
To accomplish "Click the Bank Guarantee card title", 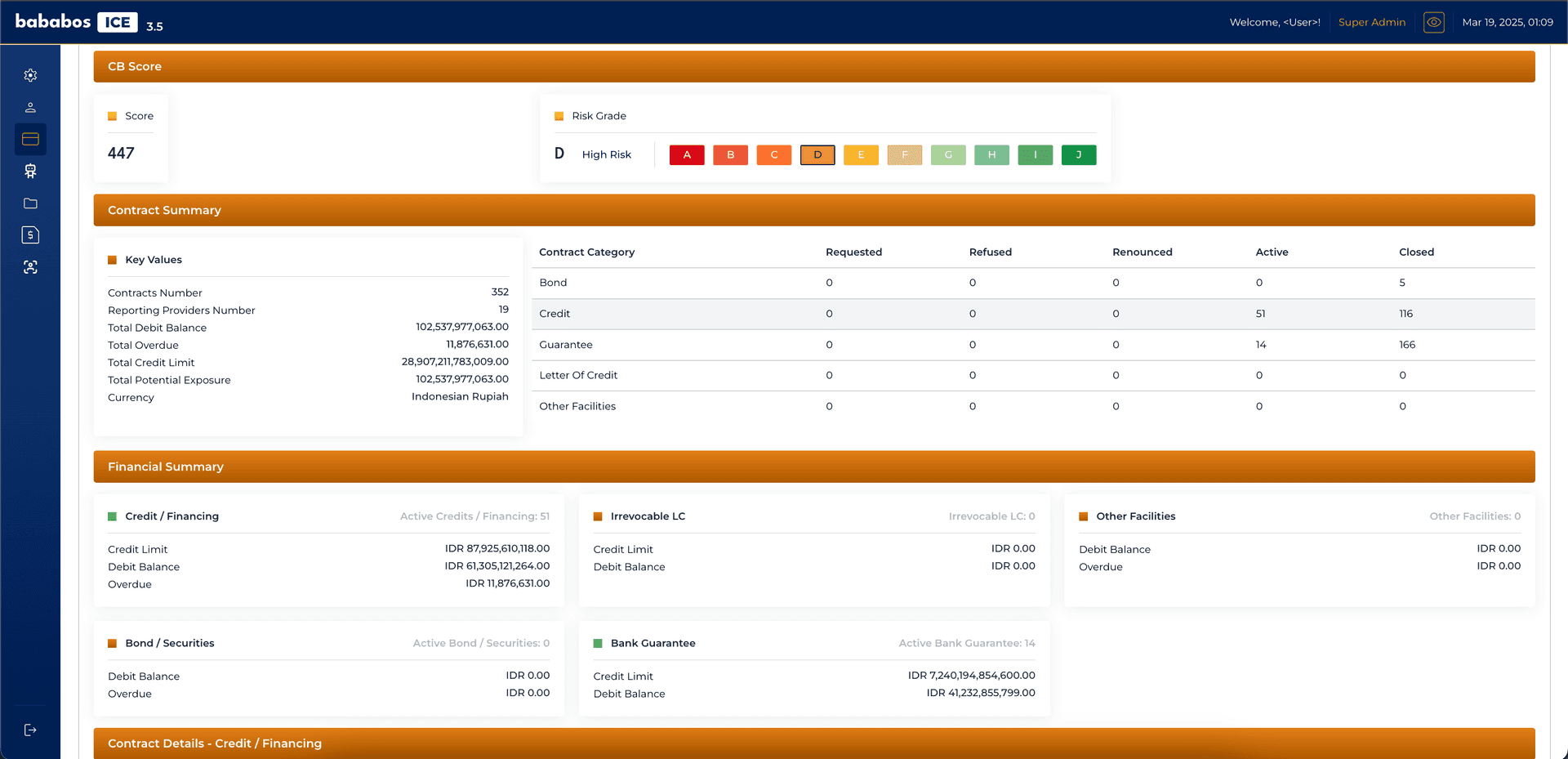I will 653,643.
